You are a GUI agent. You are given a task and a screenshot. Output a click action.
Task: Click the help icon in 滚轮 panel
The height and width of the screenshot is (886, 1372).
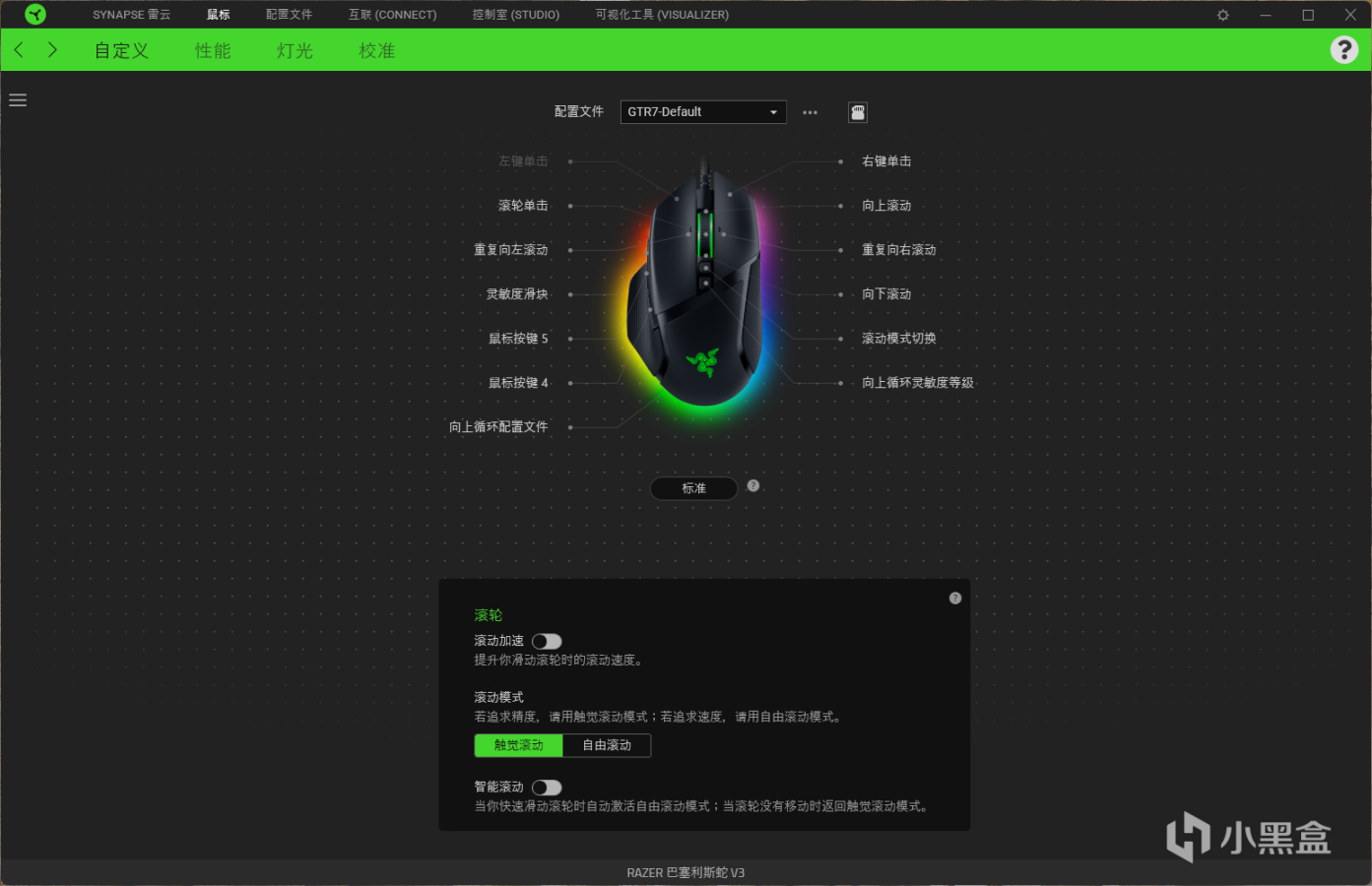[x=955, y=599]
